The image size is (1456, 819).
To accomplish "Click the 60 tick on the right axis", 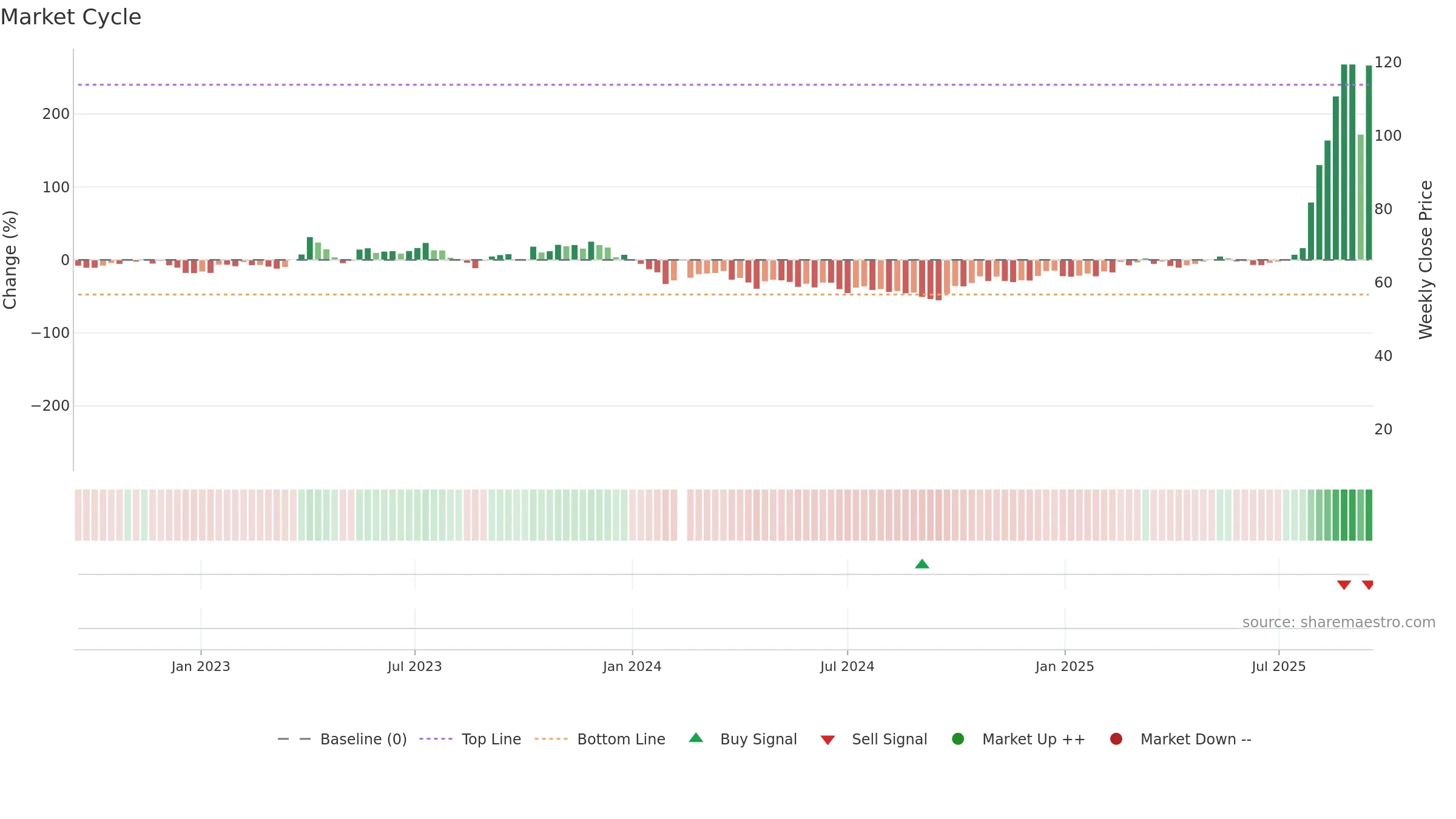I will (1383, 283).
